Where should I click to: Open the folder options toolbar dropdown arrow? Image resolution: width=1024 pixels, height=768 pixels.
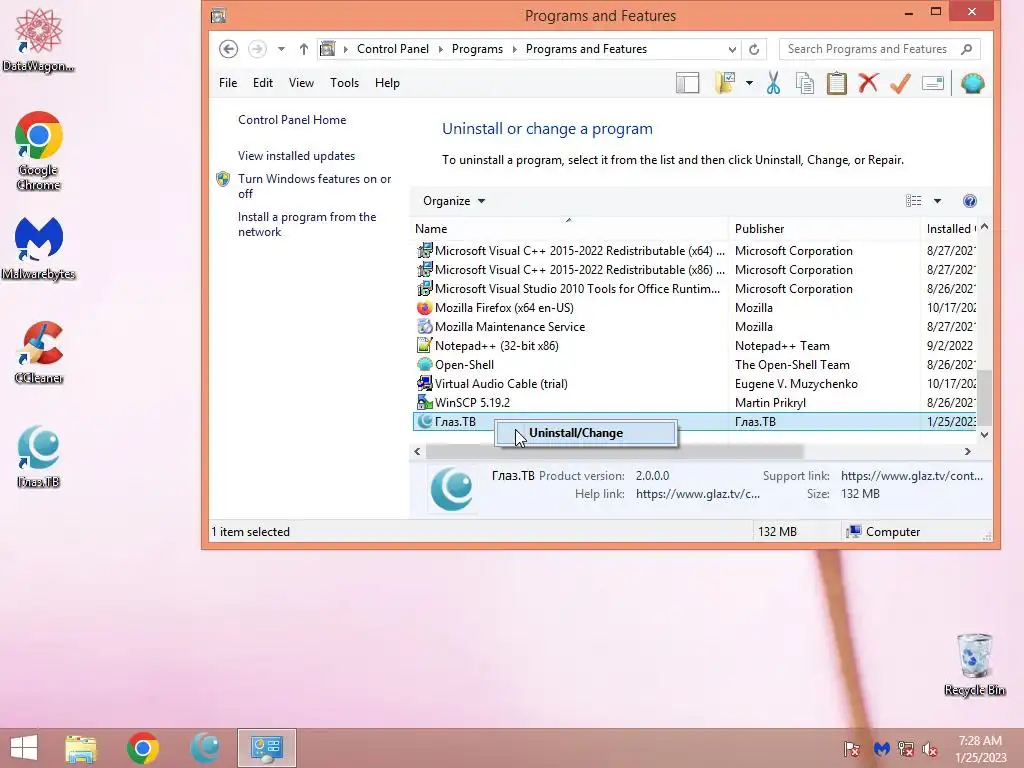[749, 83]
